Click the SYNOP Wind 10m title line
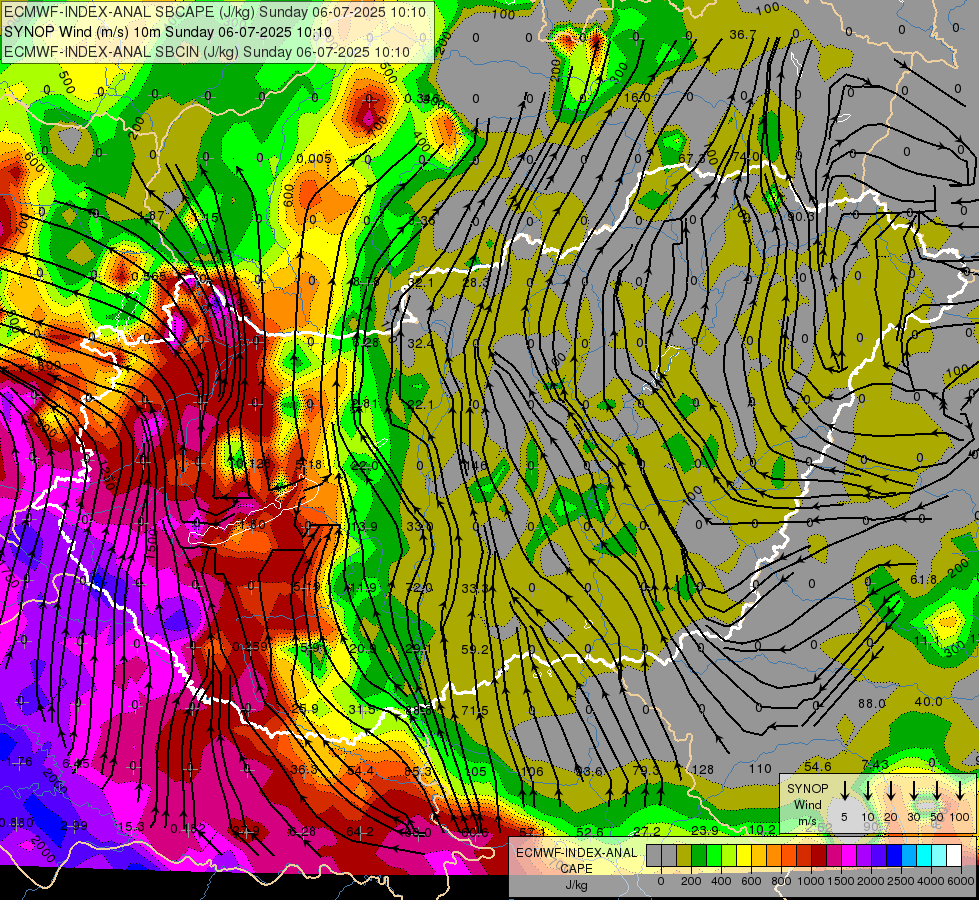 168,32
